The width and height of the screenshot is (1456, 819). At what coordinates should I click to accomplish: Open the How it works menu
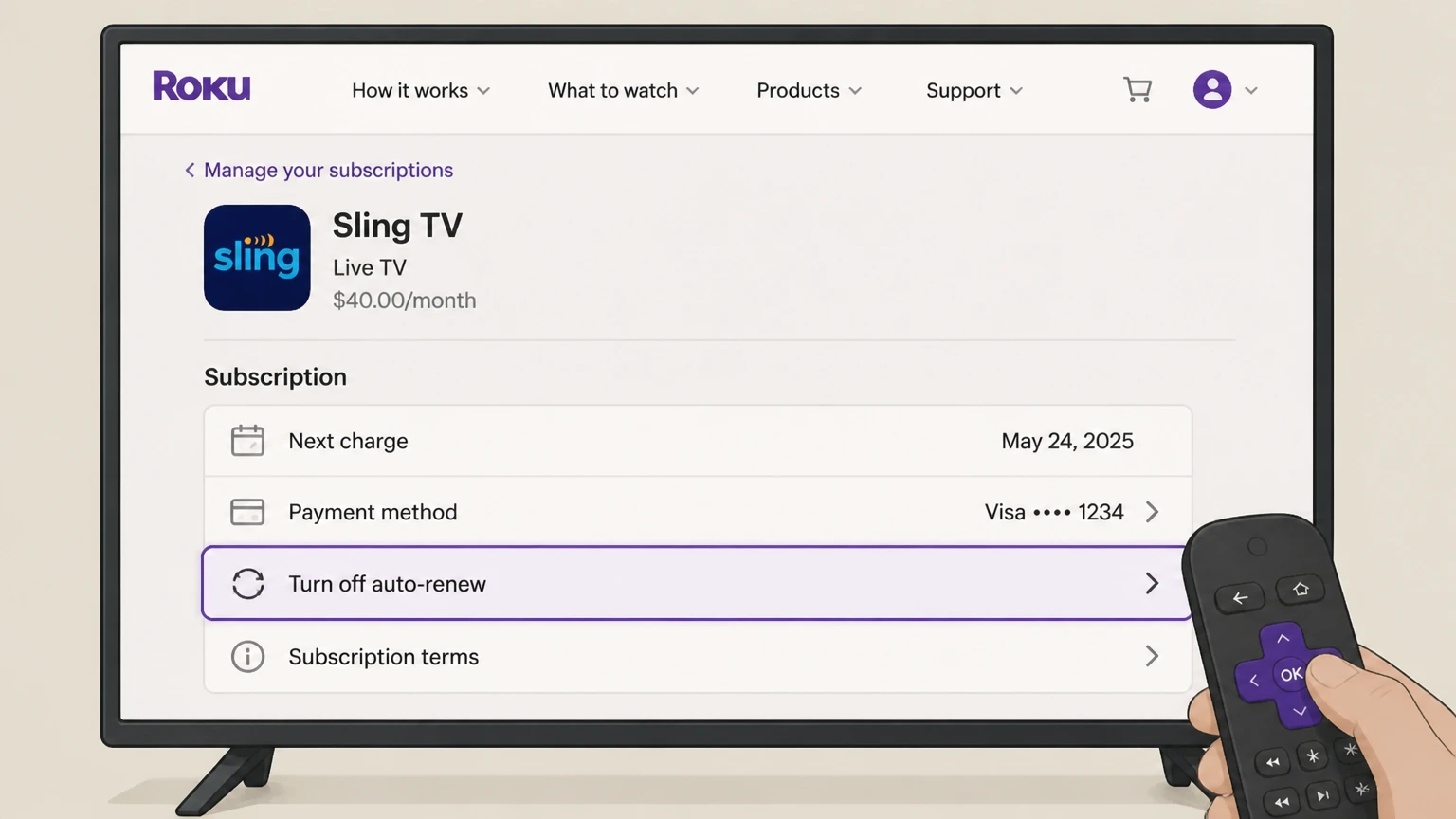click(x=421, y=91)
